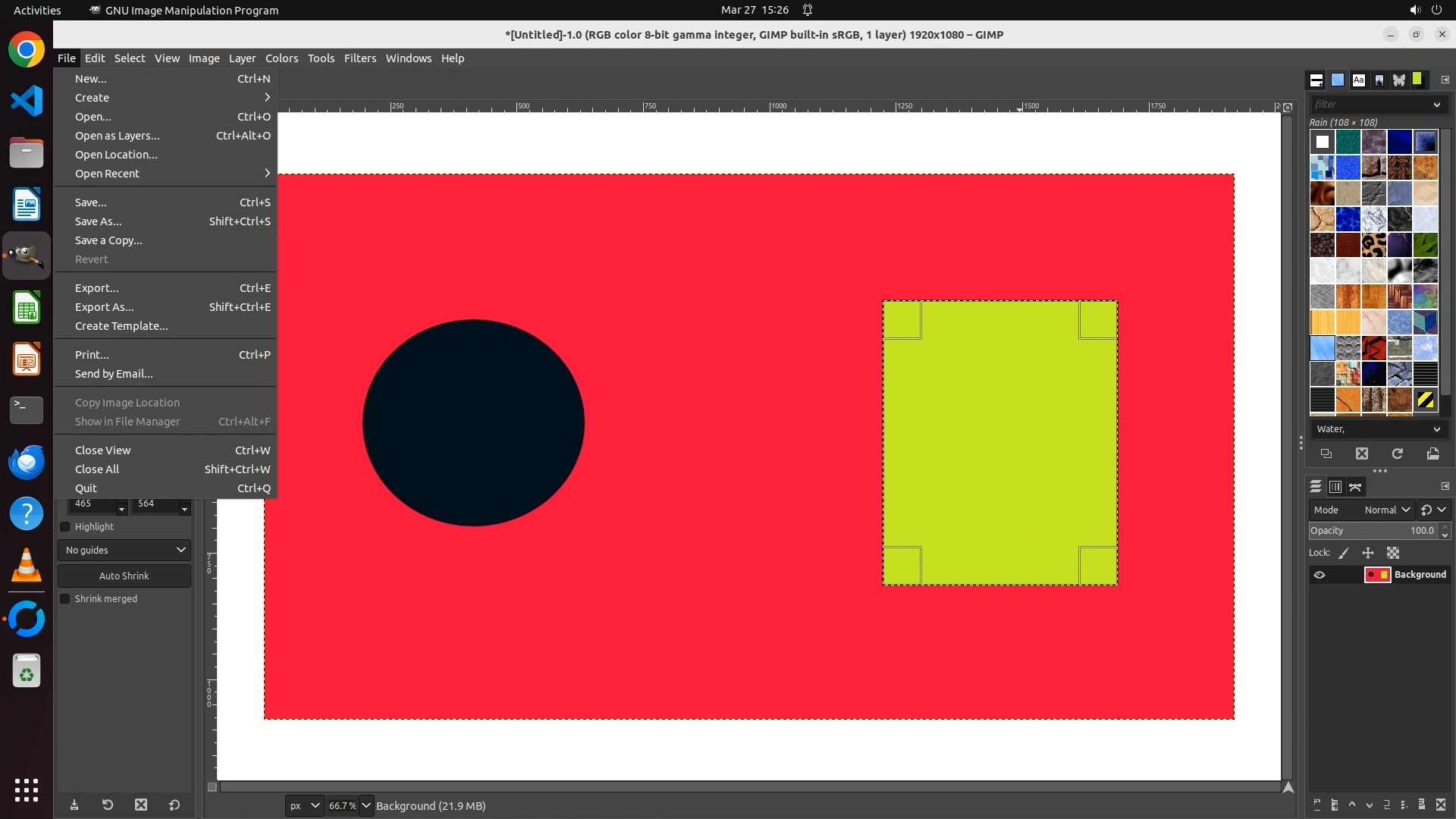The image size is (1456, 819).
Task: Open the Paths tab
Action: tap(1356, 487)
